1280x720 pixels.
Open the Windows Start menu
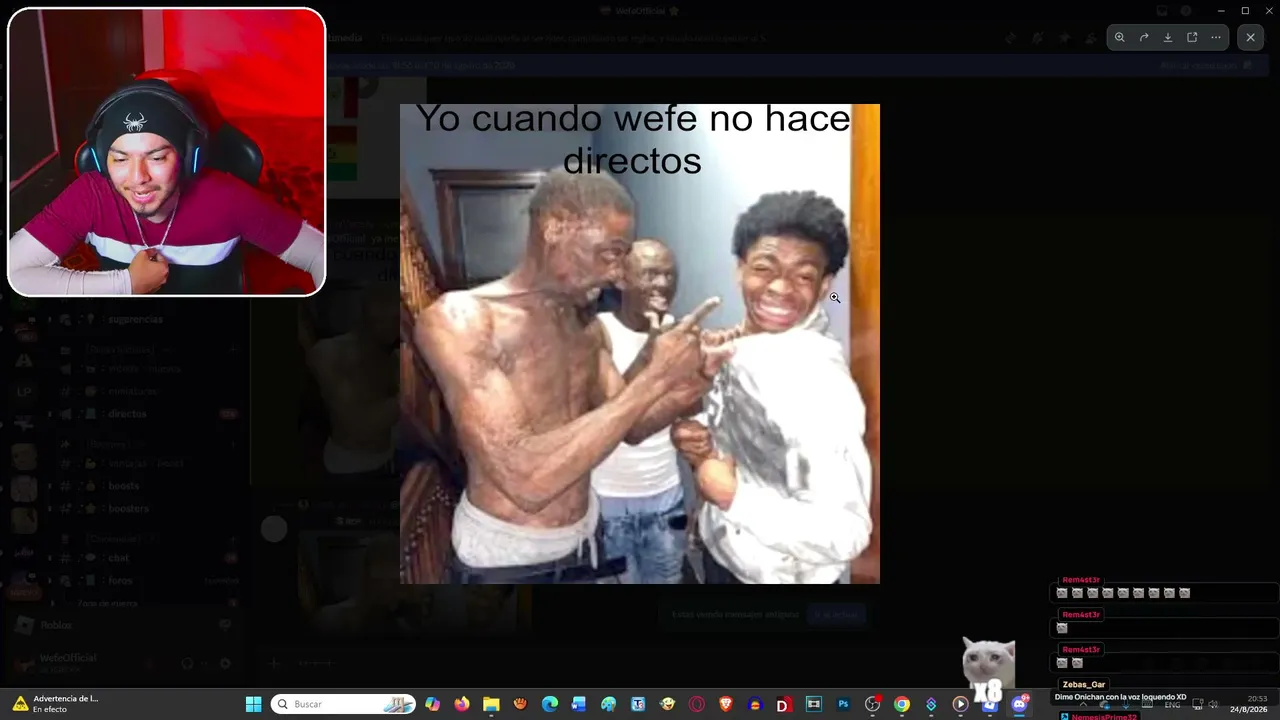pyautogui.click(x=253, y=704)
